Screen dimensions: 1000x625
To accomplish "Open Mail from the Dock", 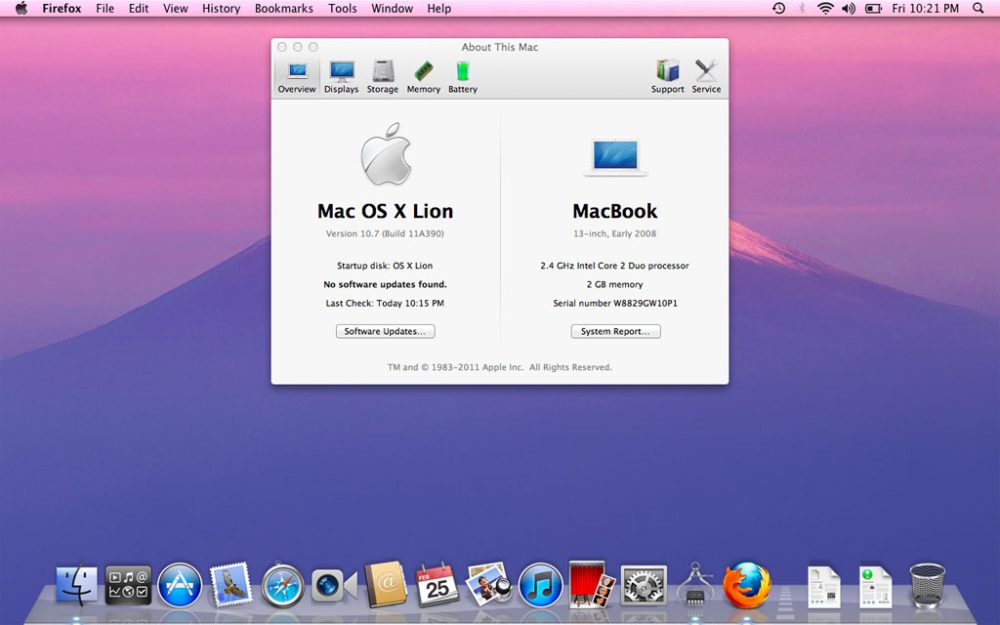I will (x=231, y=585).
